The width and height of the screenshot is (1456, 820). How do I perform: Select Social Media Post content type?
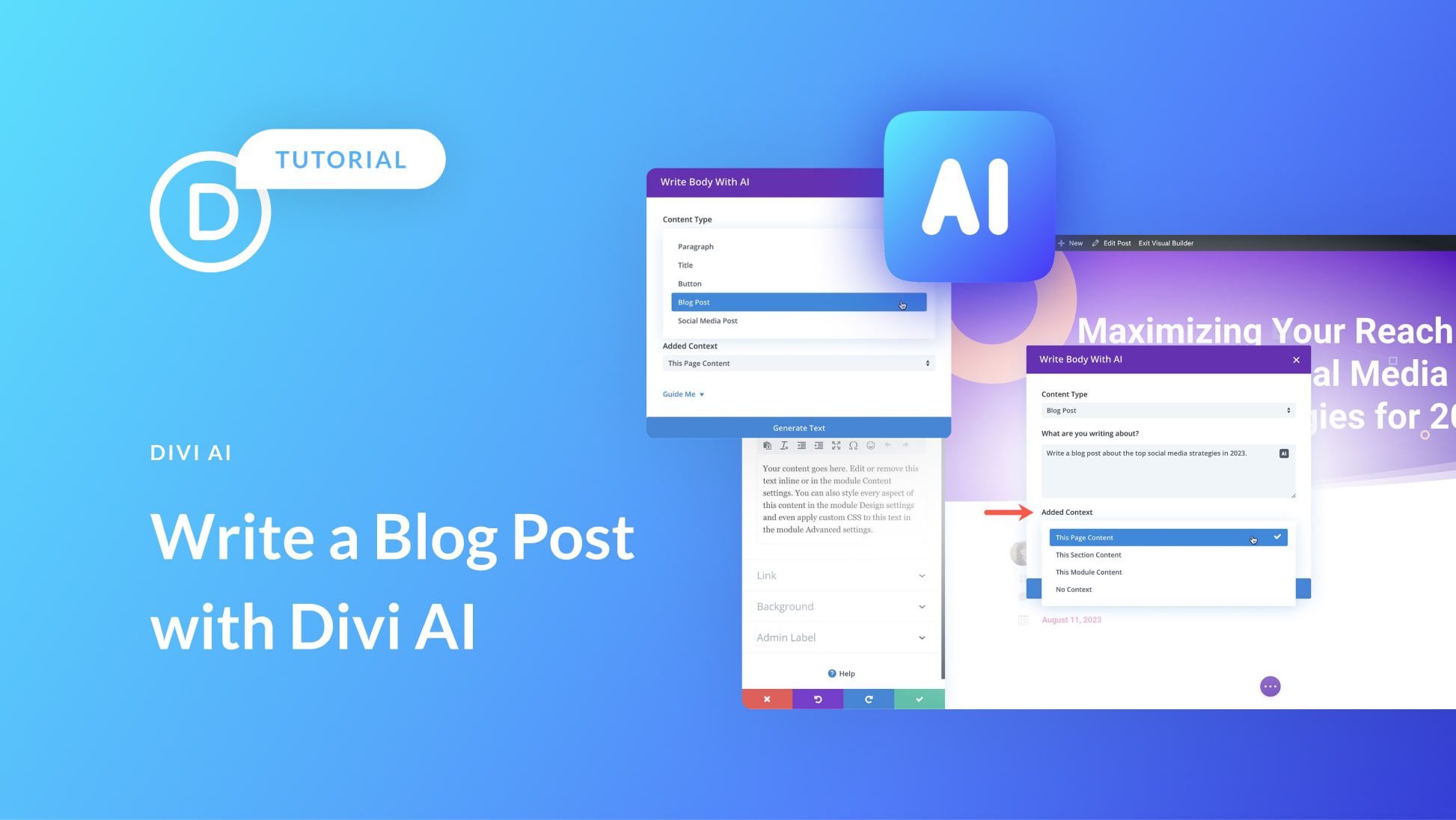707,320
